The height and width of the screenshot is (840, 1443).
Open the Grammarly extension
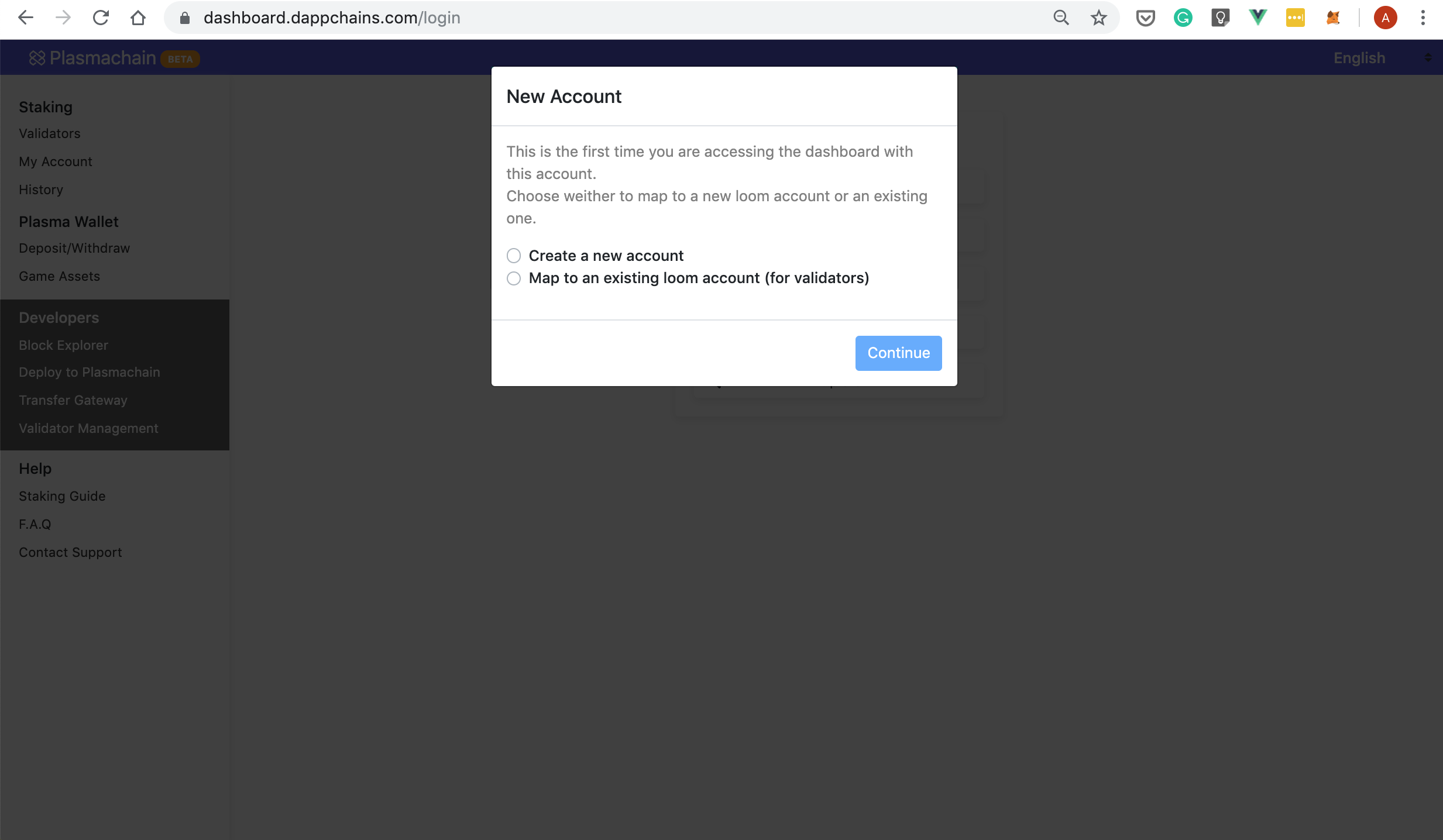1183,18
